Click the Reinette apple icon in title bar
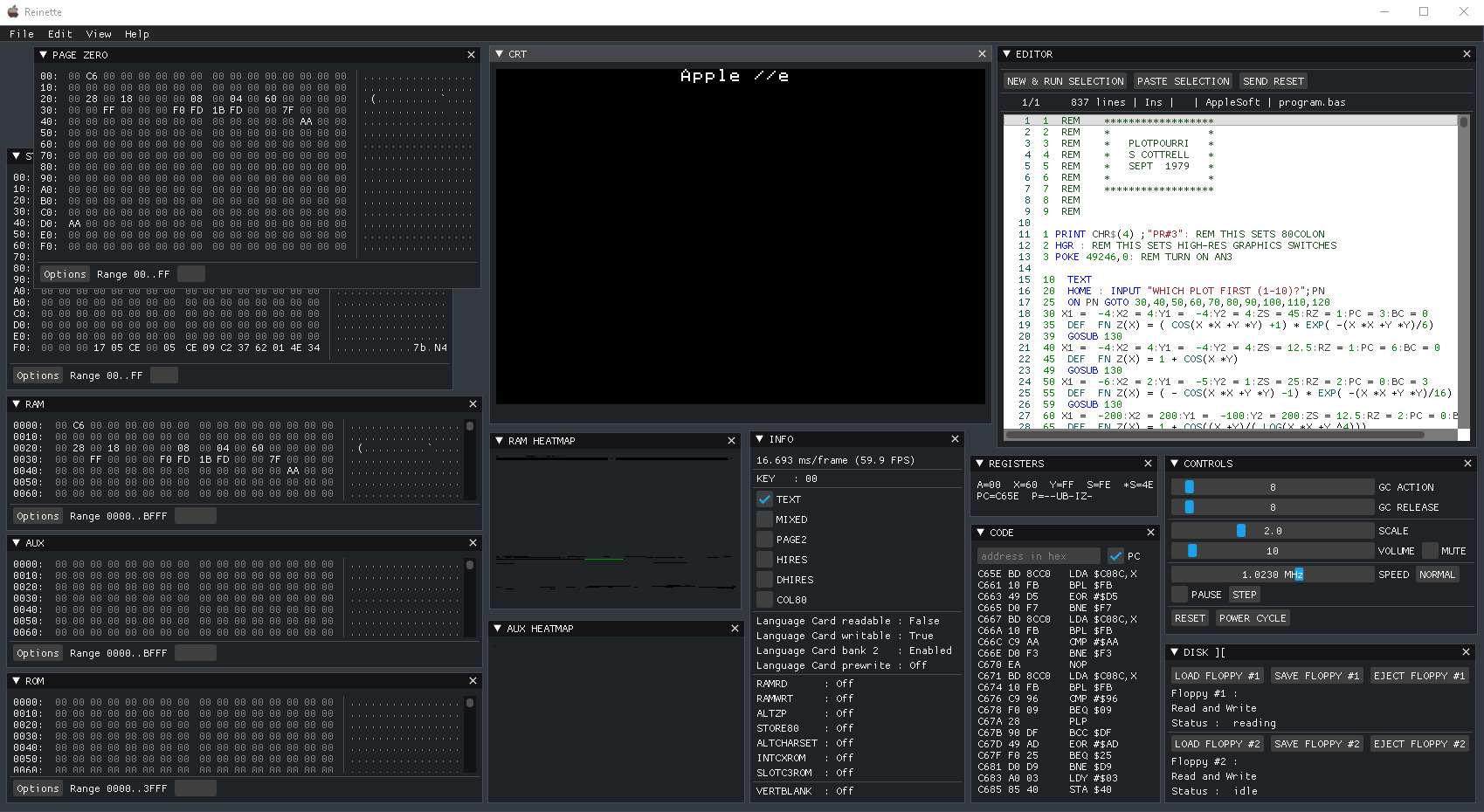 tap(12, 12)
